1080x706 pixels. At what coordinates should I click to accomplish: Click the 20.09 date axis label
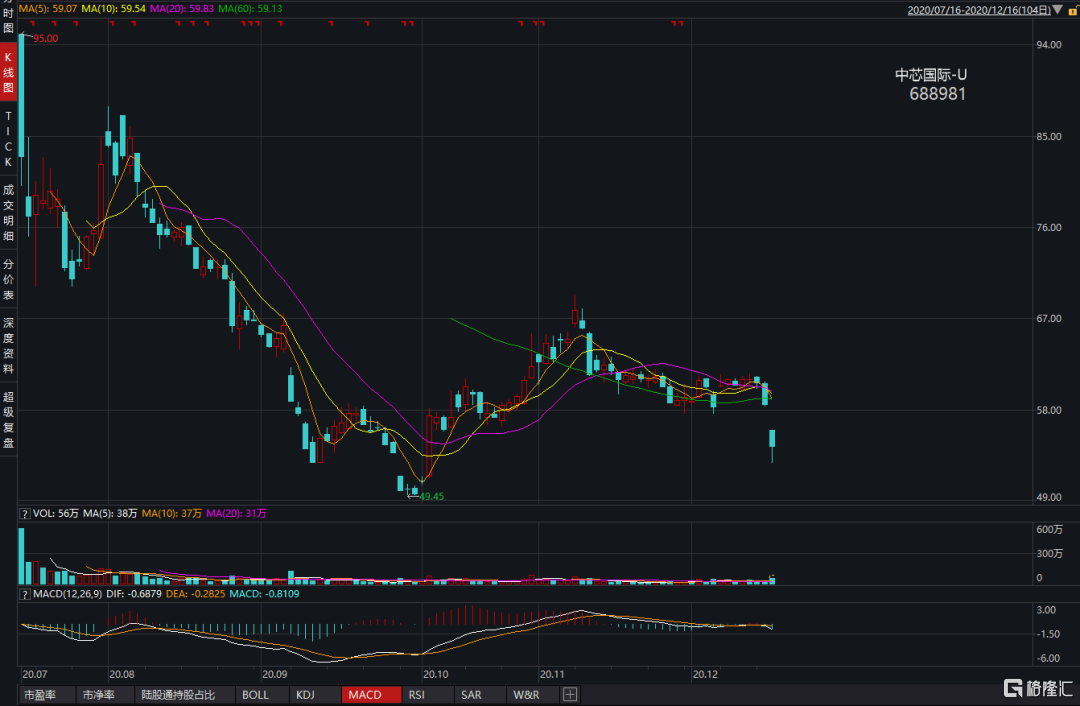(x=275, y=674)
